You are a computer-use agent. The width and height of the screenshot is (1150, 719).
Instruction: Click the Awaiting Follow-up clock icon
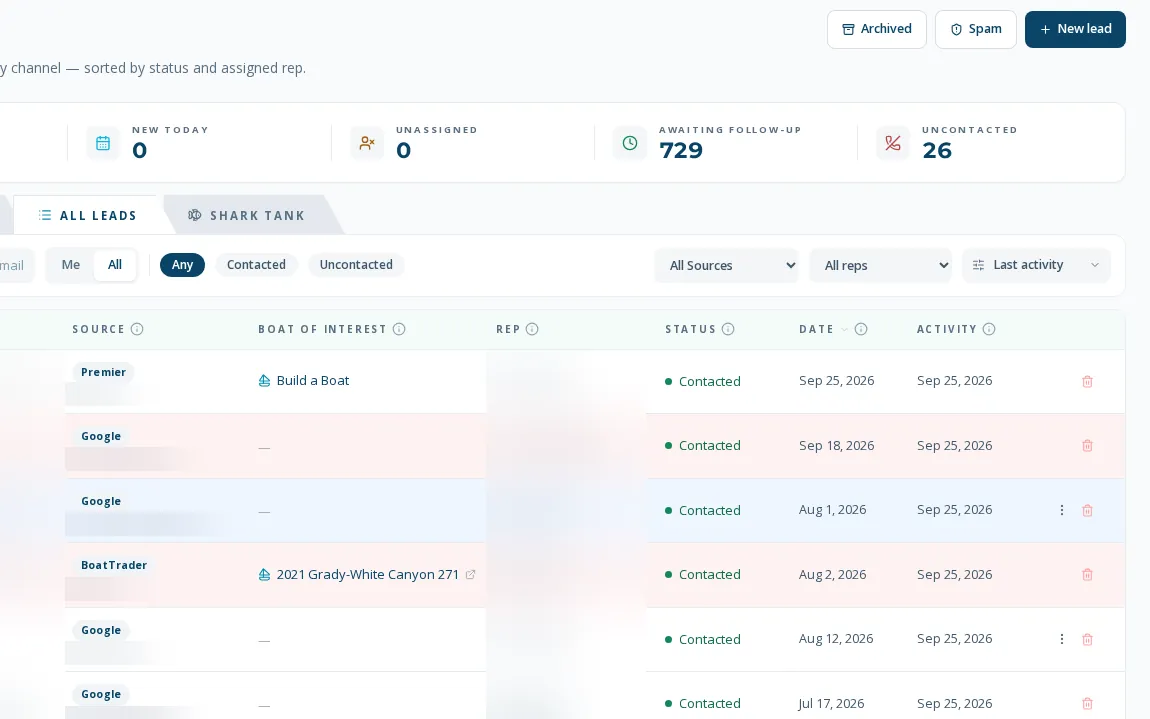click(x=630, y=143)
